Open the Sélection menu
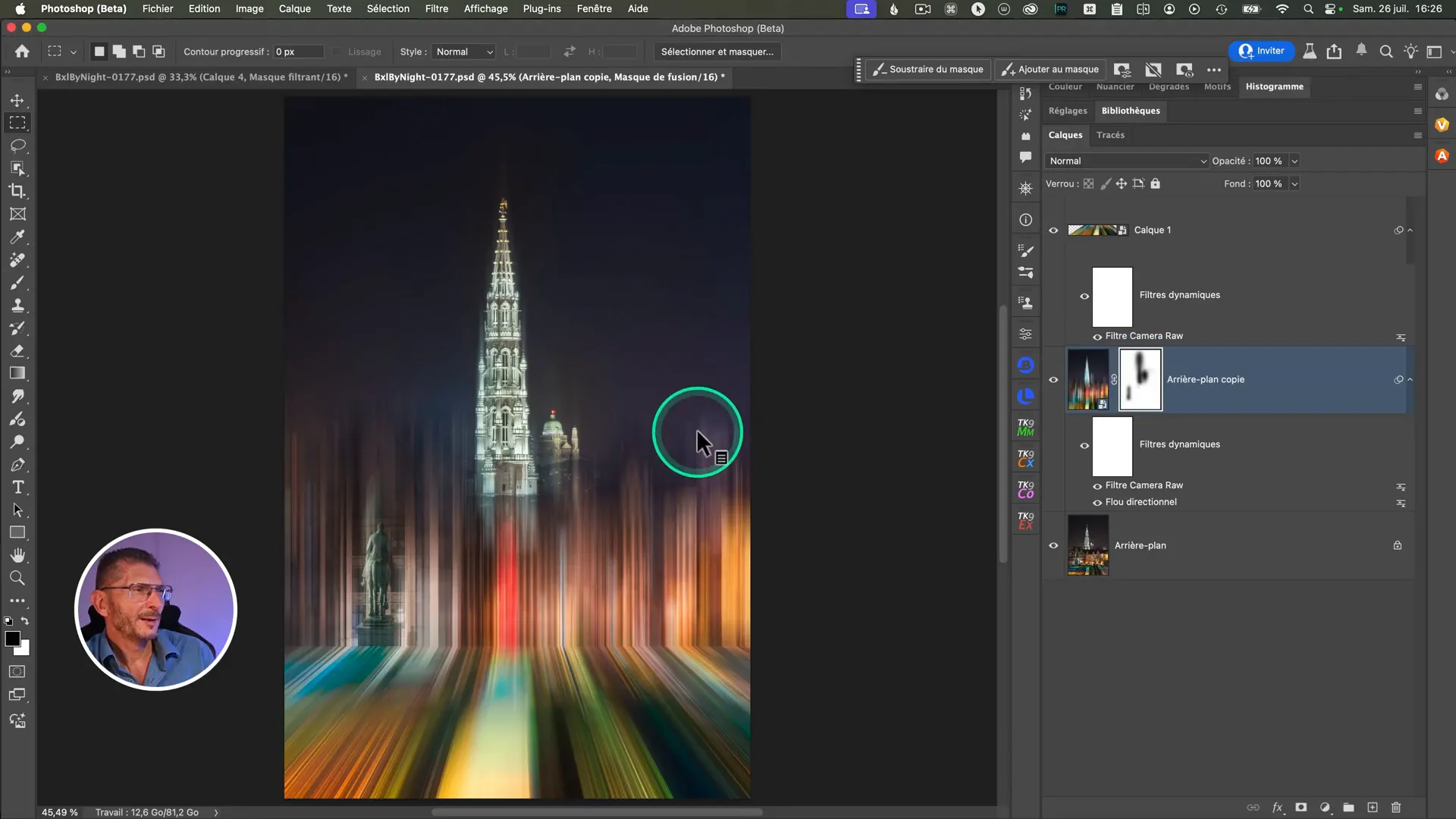 [x=388, y=8]
